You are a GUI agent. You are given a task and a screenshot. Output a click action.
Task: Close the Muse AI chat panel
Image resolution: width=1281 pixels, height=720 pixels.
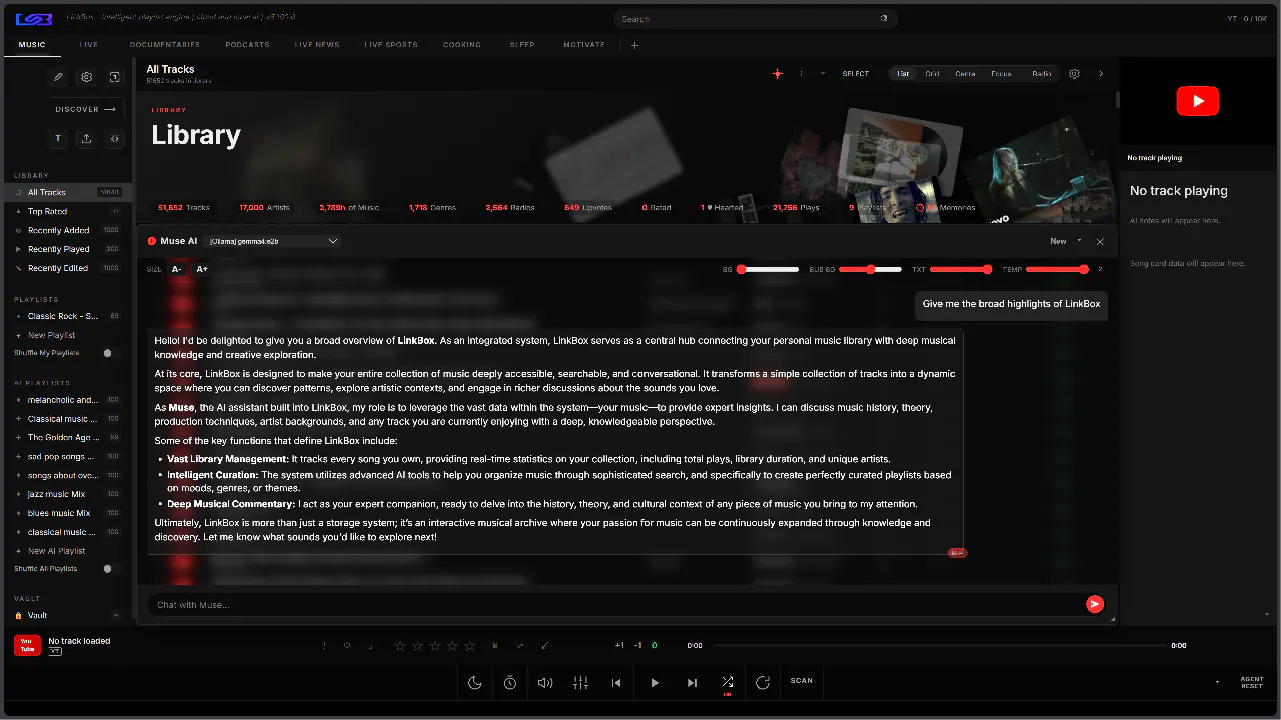(1100, 241)
